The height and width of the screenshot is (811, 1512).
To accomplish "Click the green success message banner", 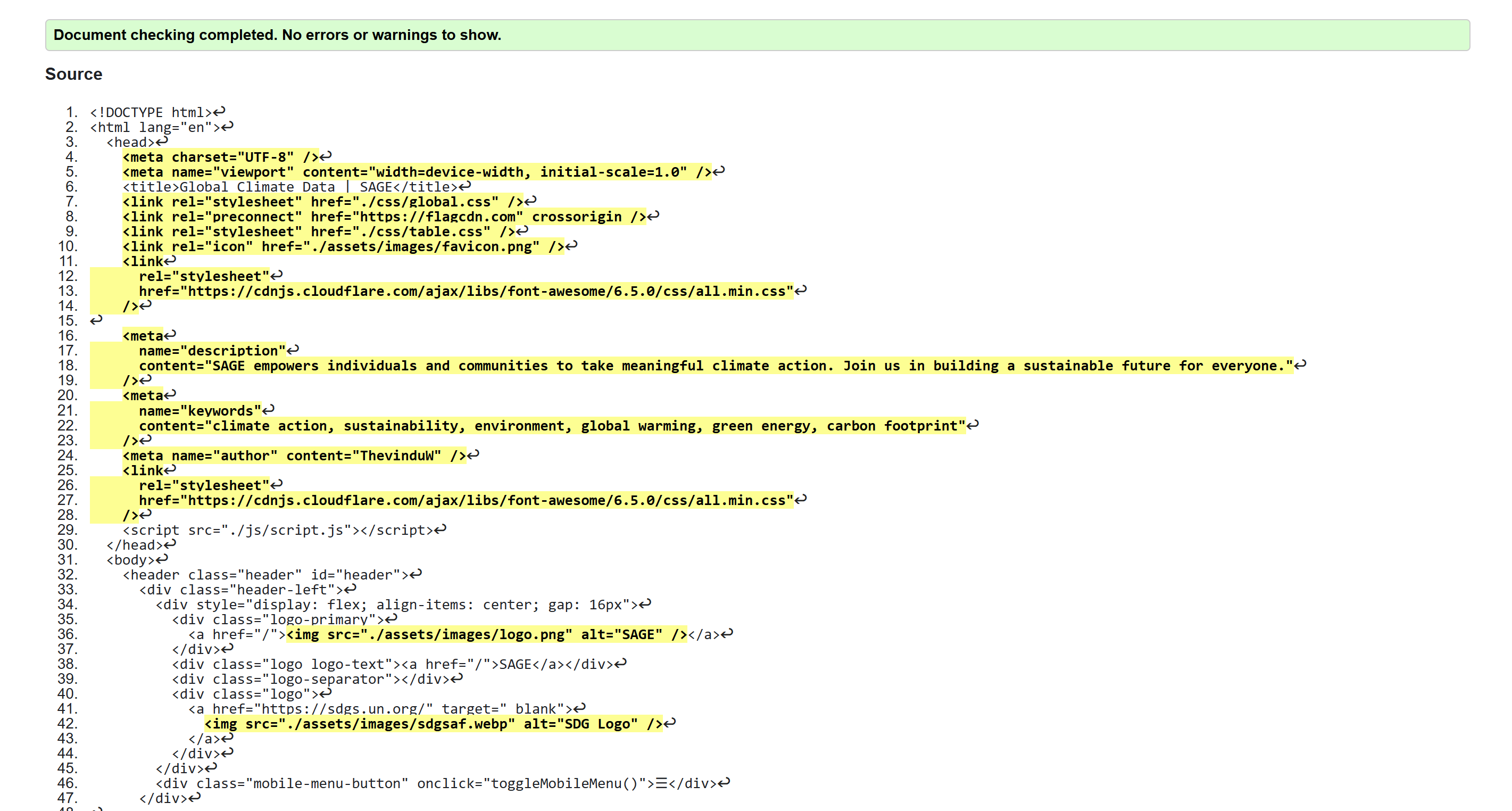I will click(x=276, y=35).
